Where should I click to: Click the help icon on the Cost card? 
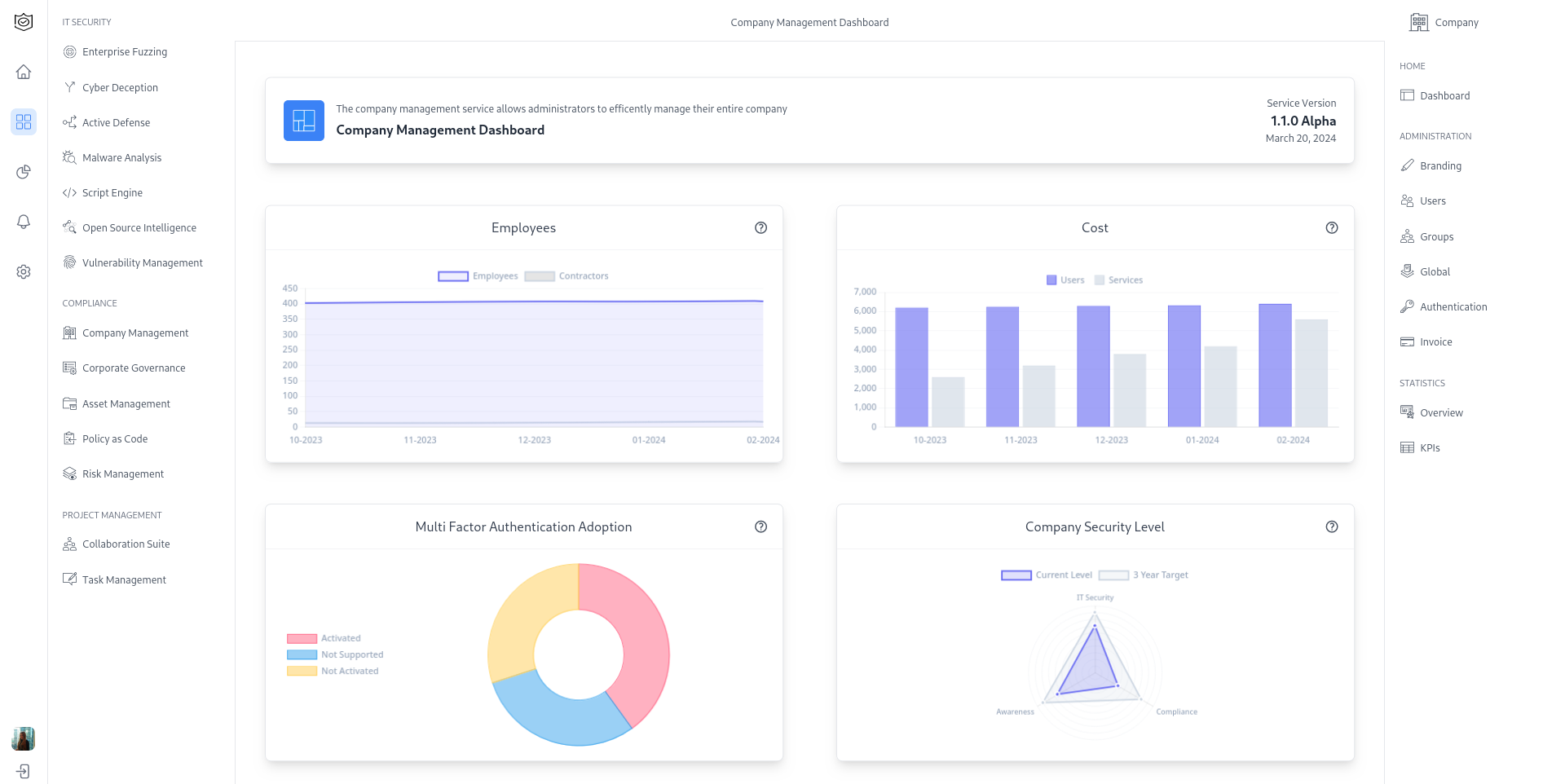1332,228
